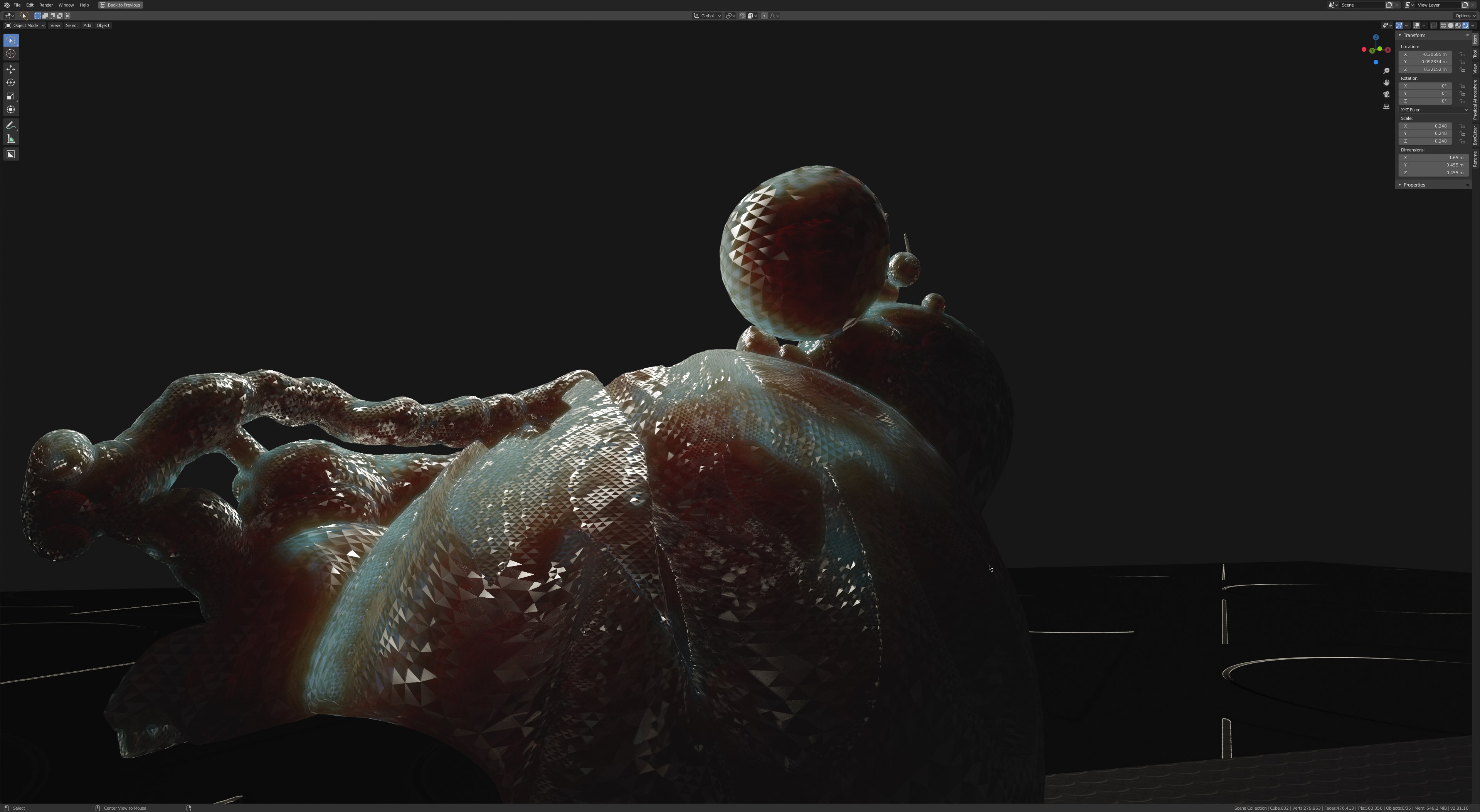Open the Object Mode dropdown
This screenshot has width=1480, height=812.
(25, 25)
